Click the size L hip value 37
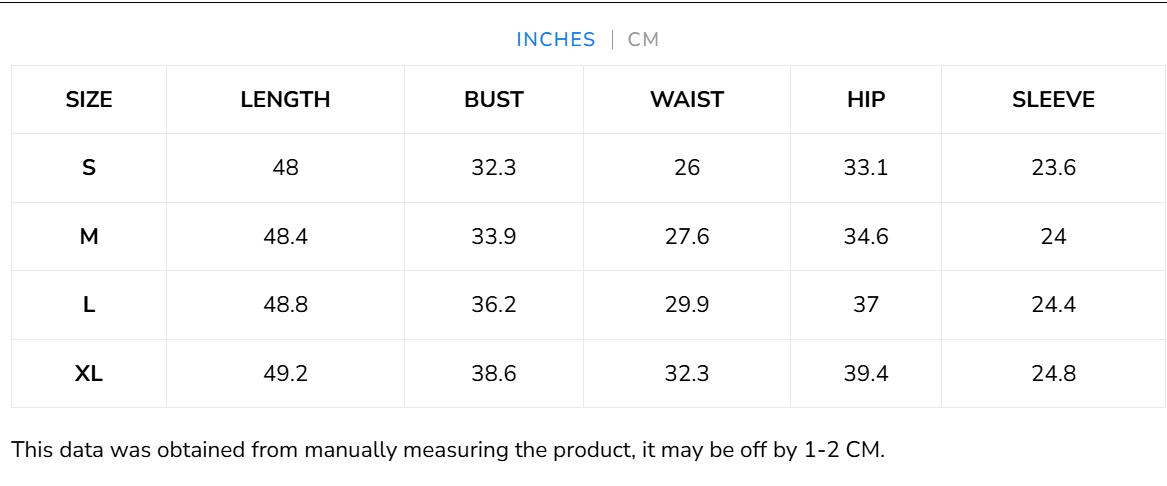 tap(865, 305)
